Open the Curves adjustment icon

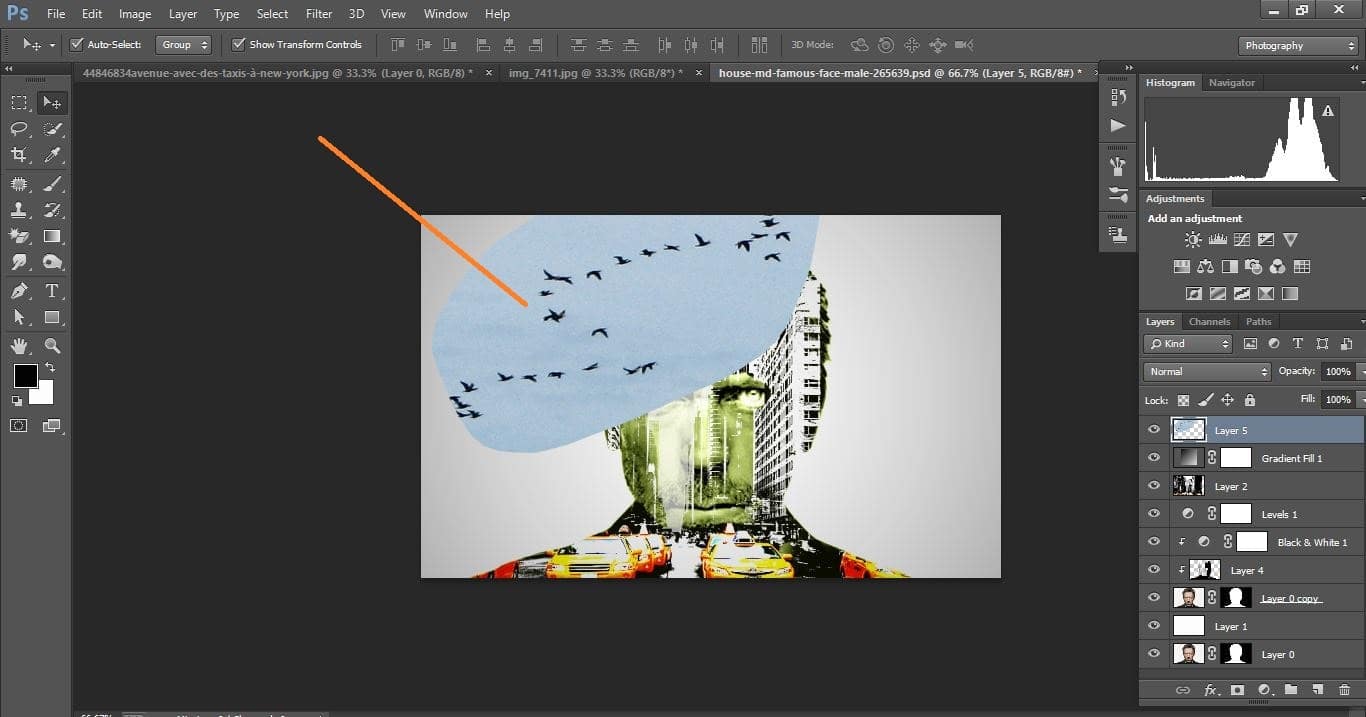tap(1241, 239)
